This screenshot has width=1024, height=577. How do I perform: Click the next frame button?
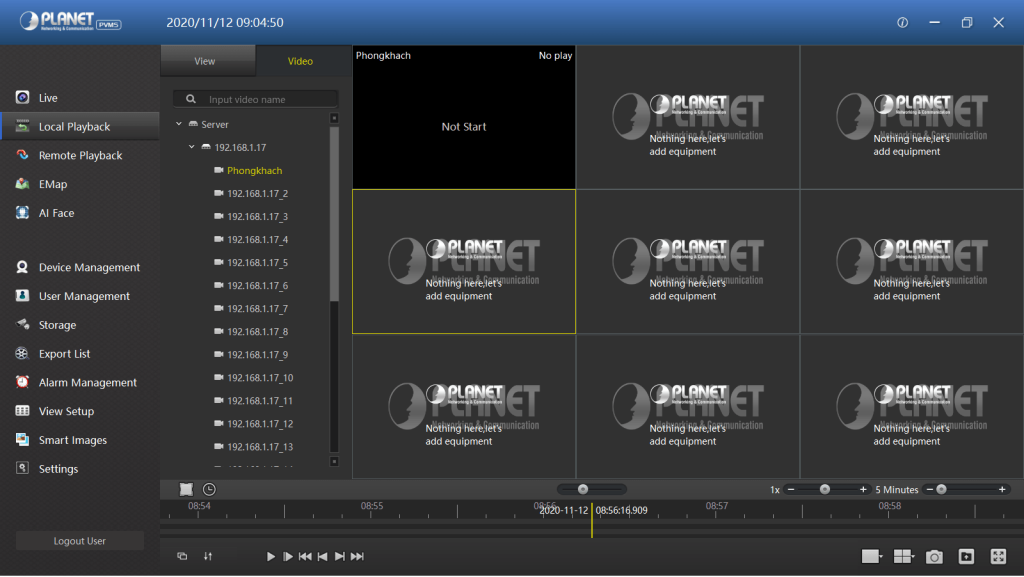tap(340, 556)
